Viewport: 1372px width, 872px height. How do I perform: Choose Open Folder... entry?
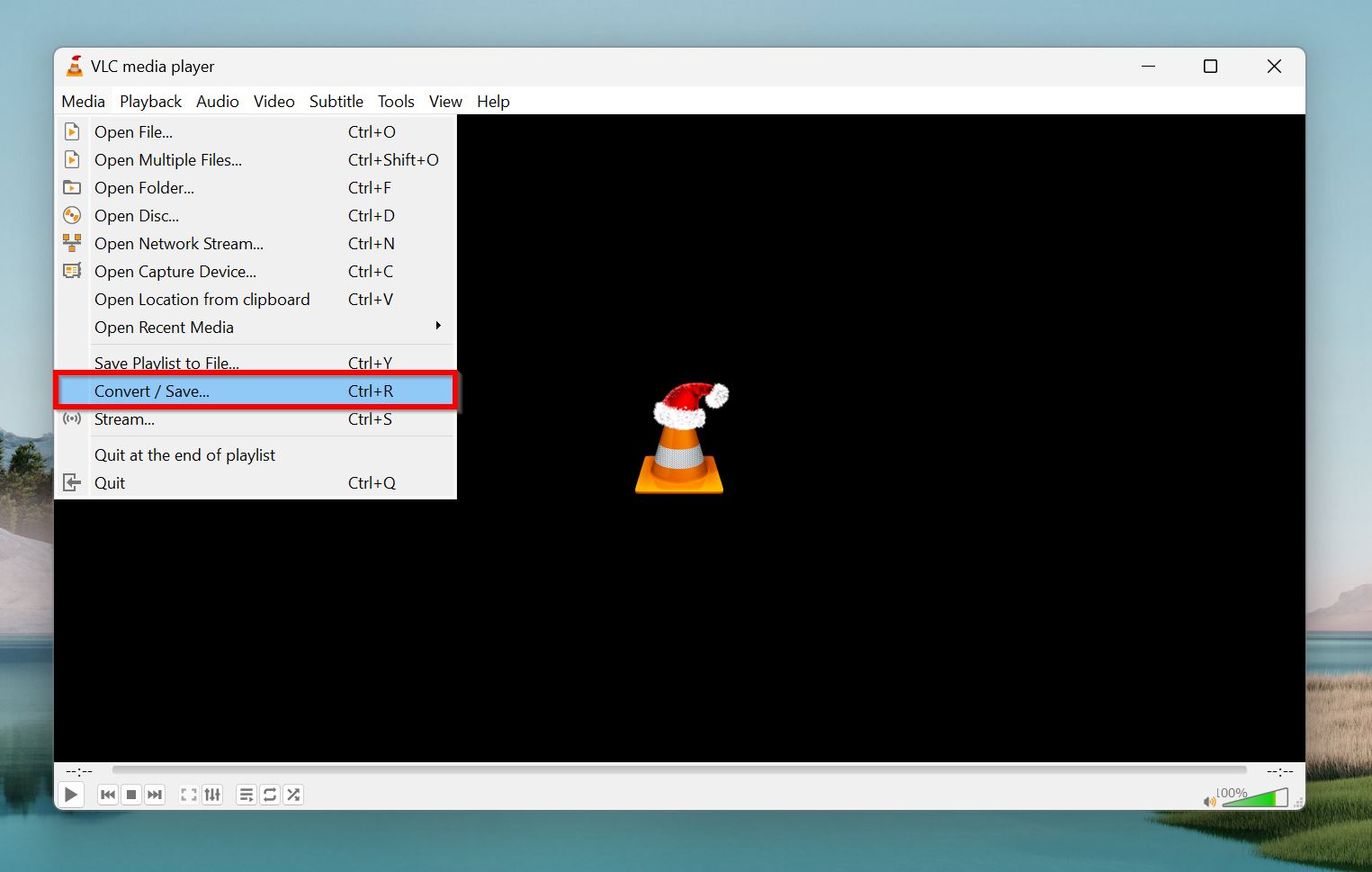[x=256, y=188]
